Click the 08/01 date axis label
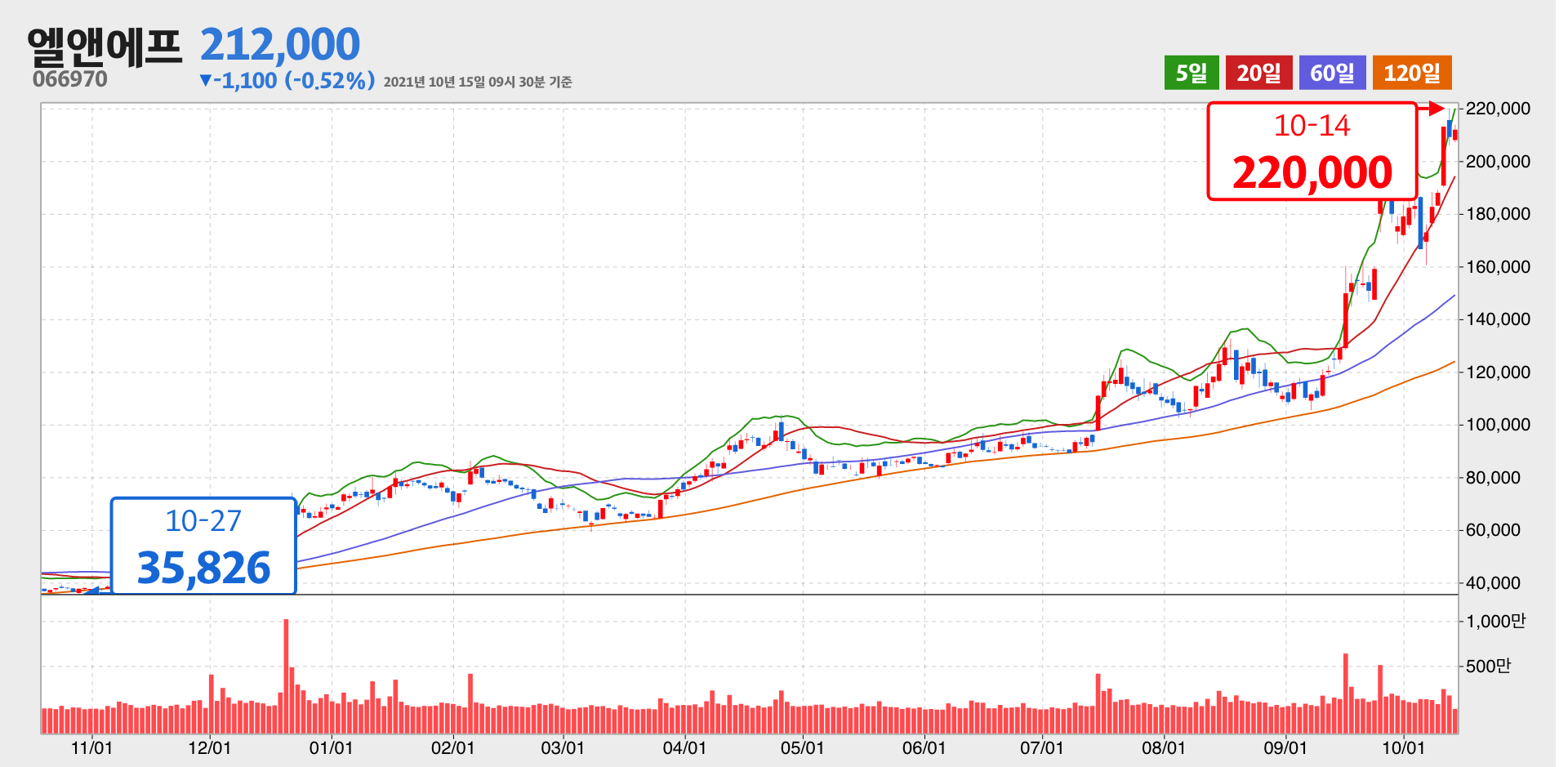1568x767 pixels. (1164, 747)
